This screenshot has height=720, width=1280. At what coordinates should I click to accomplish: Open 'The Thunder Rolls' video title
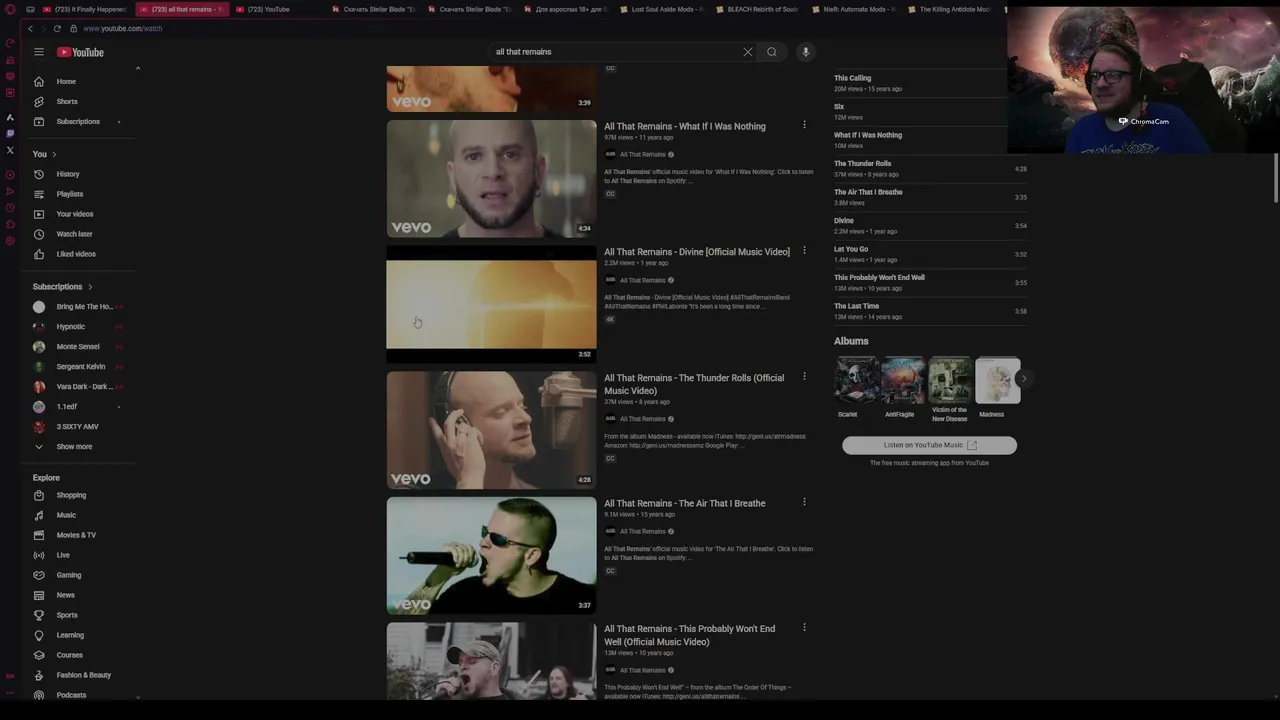(694, 384)
